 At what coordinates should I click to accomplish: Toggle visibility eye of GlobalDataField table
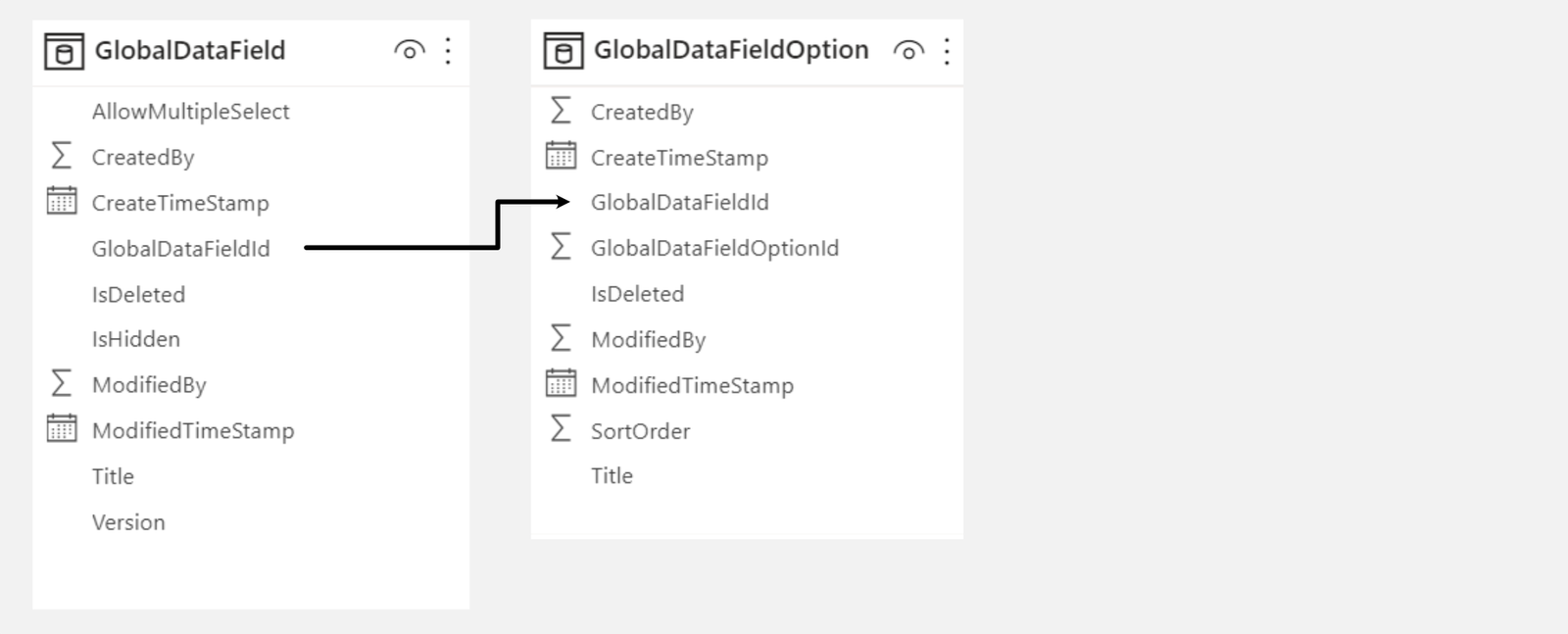pos(409,51)
